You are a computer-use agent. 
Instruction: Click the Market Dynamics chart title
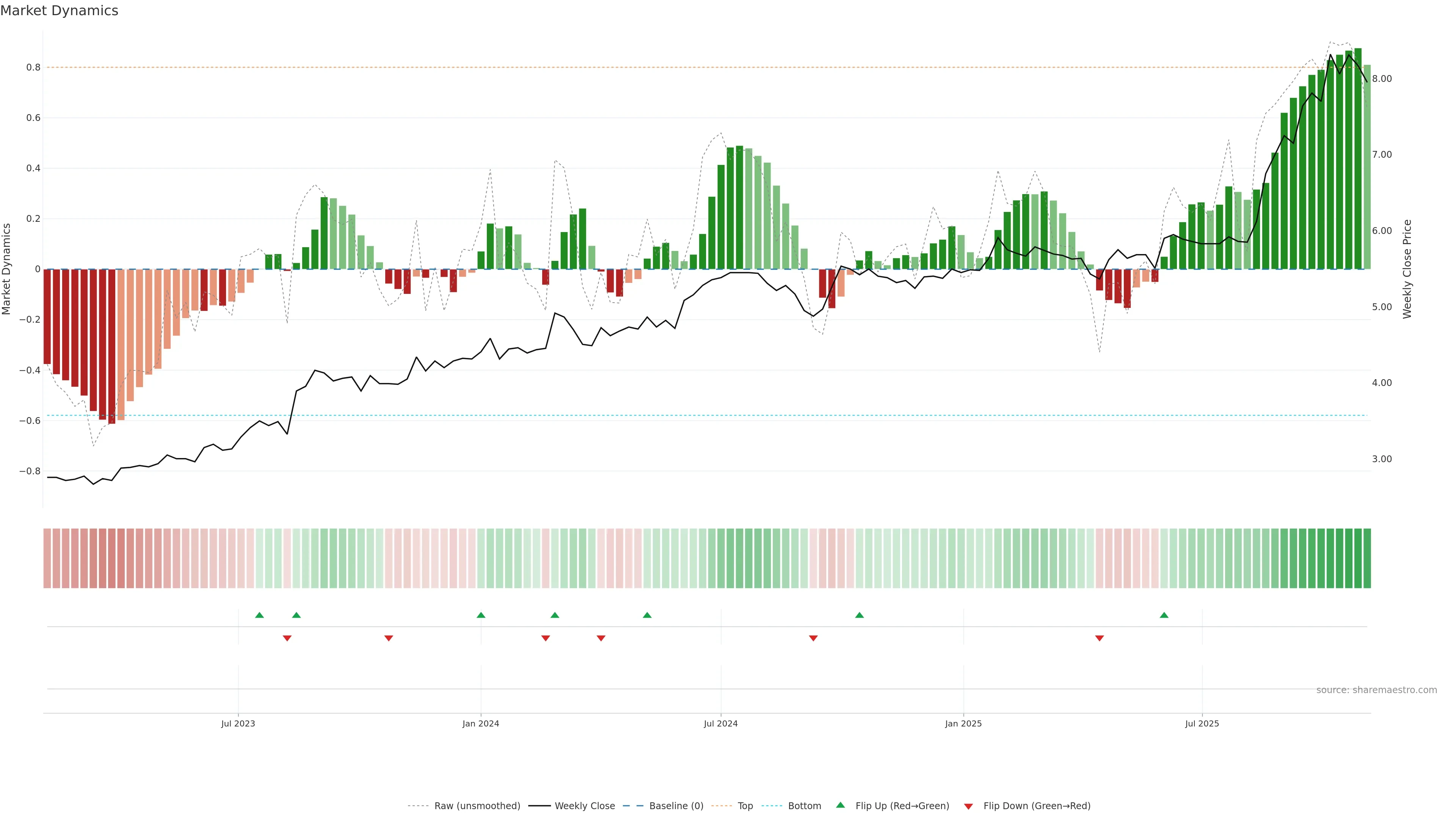pyautogui.click(x=60, y=11)
